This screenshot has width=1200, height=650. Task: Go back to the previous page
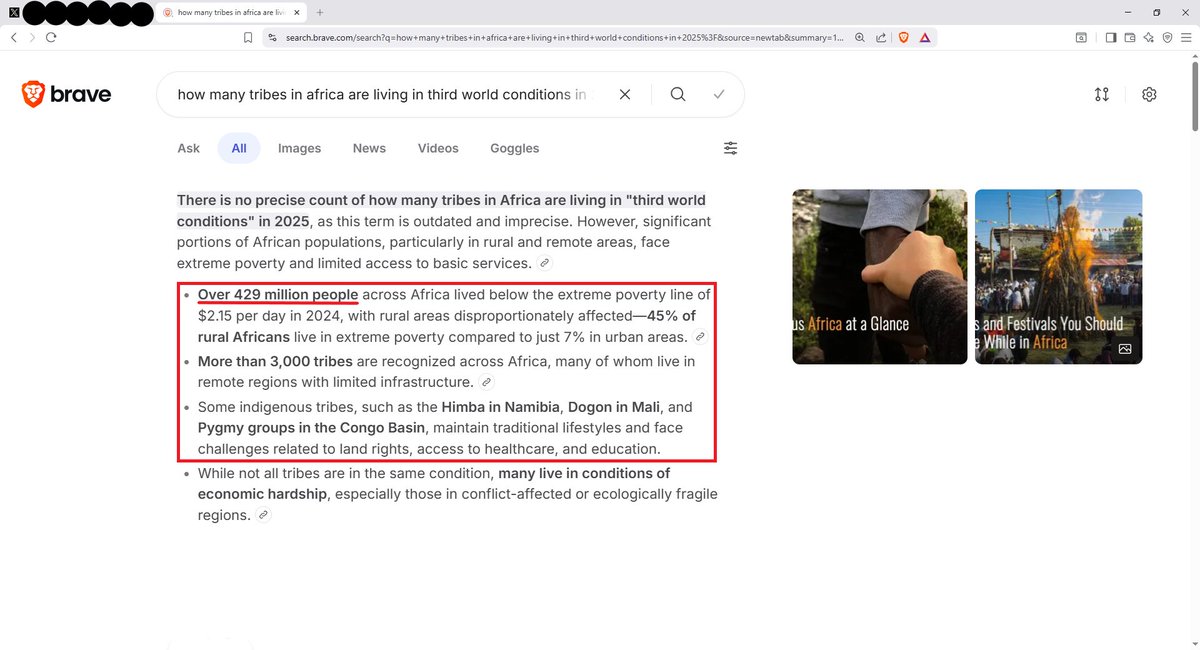(x=14, y=37)
